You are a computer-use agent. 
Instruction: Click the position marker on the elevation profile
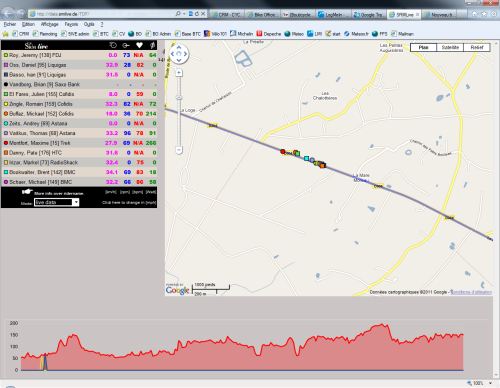(45, 362)
